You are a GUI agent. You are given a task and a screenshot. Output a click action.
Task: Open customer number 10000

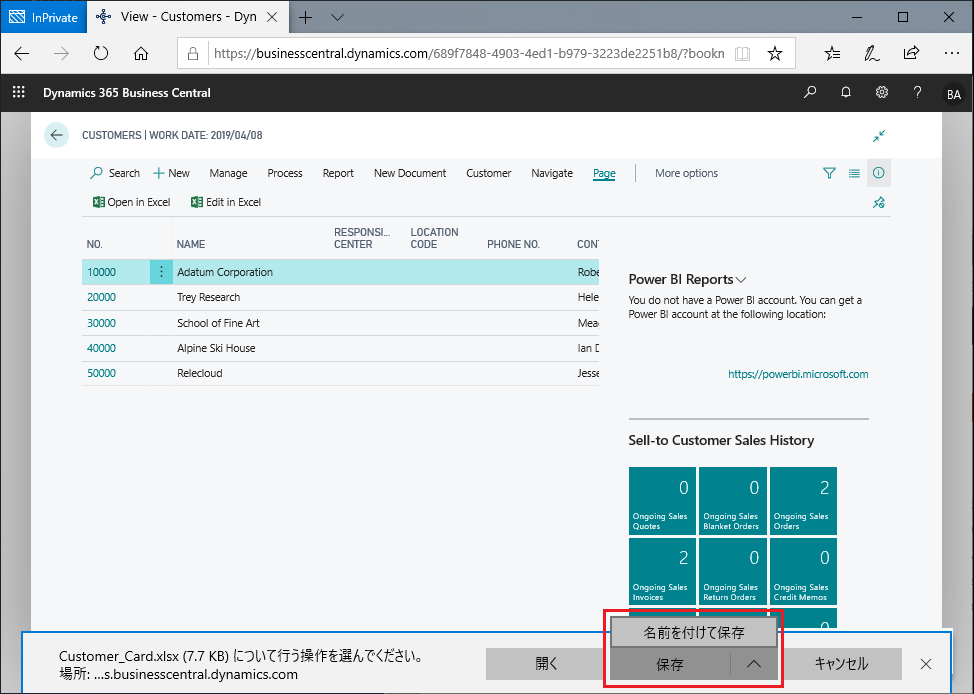[101, 272]
